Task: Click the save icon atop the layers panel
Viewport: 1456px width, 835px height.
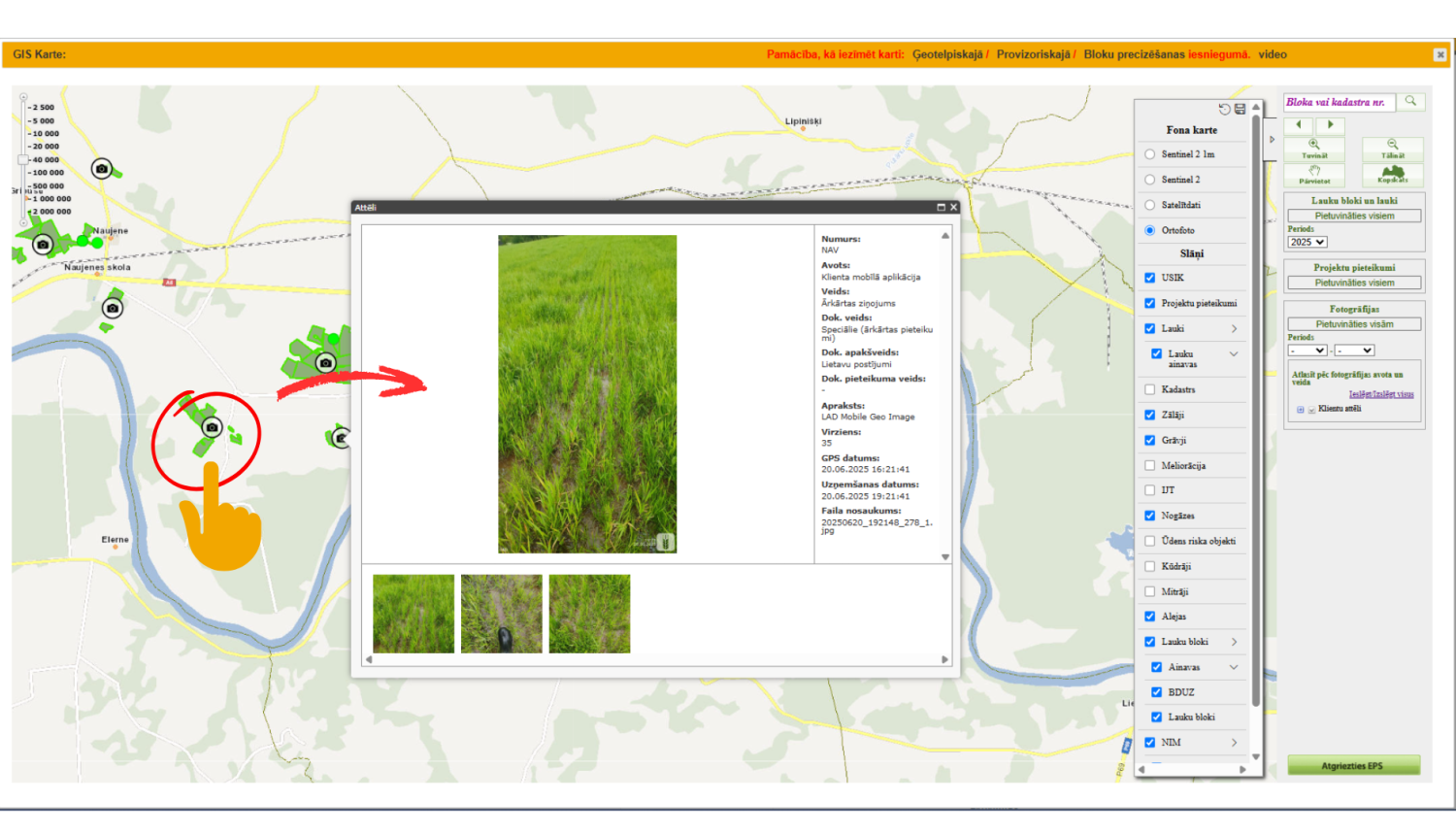Action: point(1240,109)
